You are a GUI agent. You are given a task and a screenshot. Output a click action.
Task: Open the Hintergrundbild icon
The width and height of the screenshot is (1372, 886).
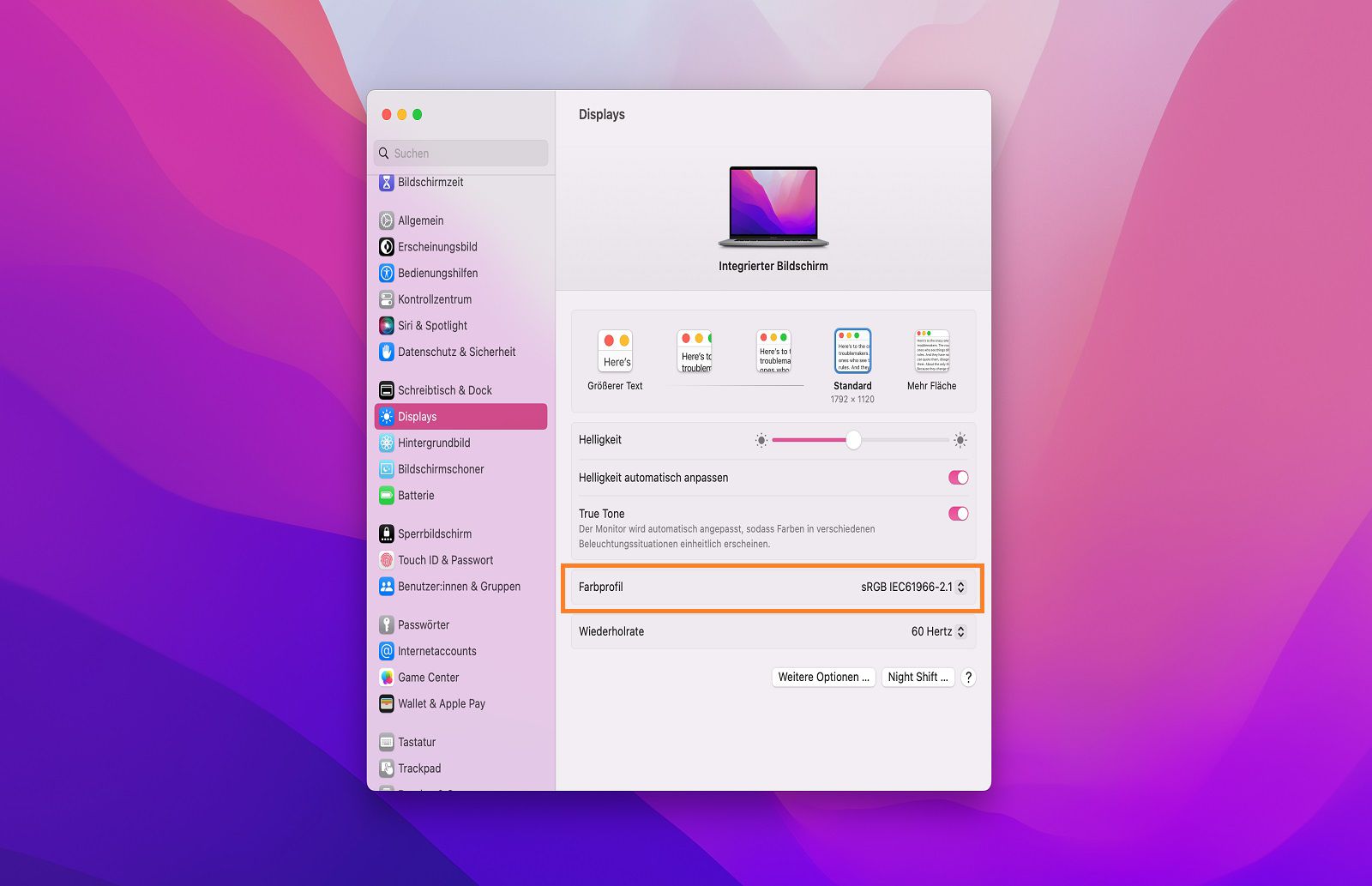pyautogui.click(x=387, y=443)
